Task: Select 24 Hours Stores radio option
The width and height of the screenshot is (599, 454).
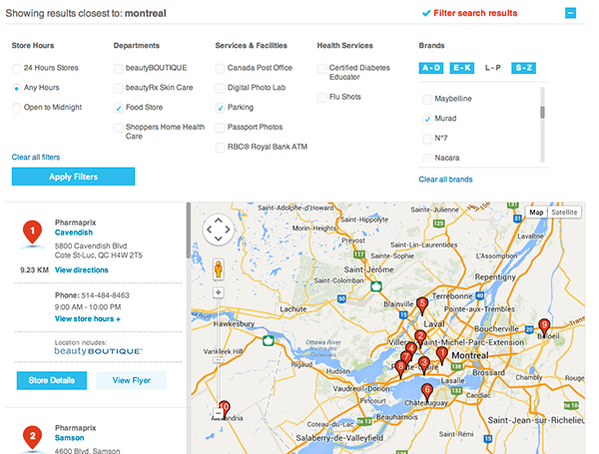Action: (16, 68)
